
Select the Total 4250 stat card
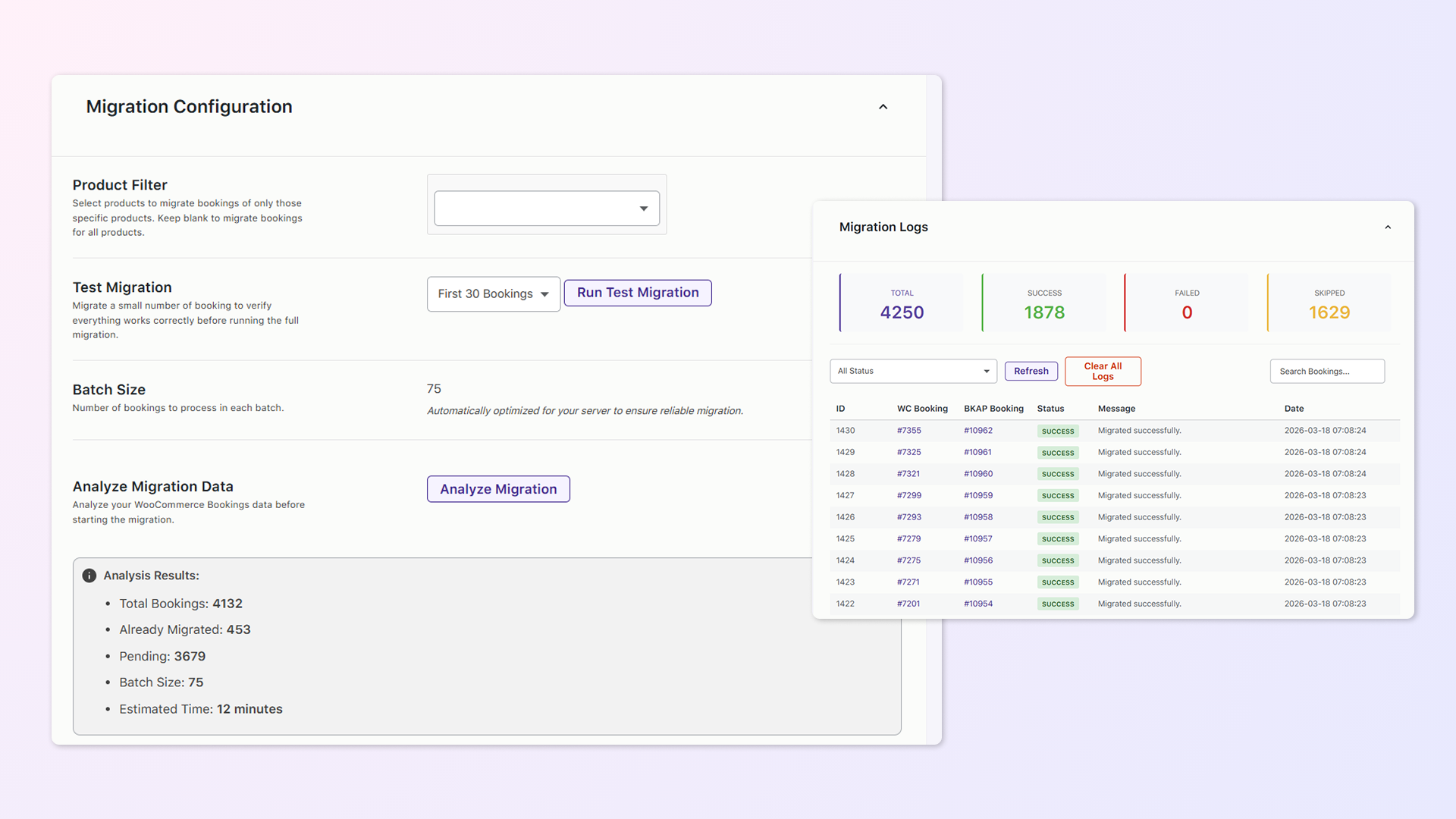pyautogui.click(x=902, y=303)
